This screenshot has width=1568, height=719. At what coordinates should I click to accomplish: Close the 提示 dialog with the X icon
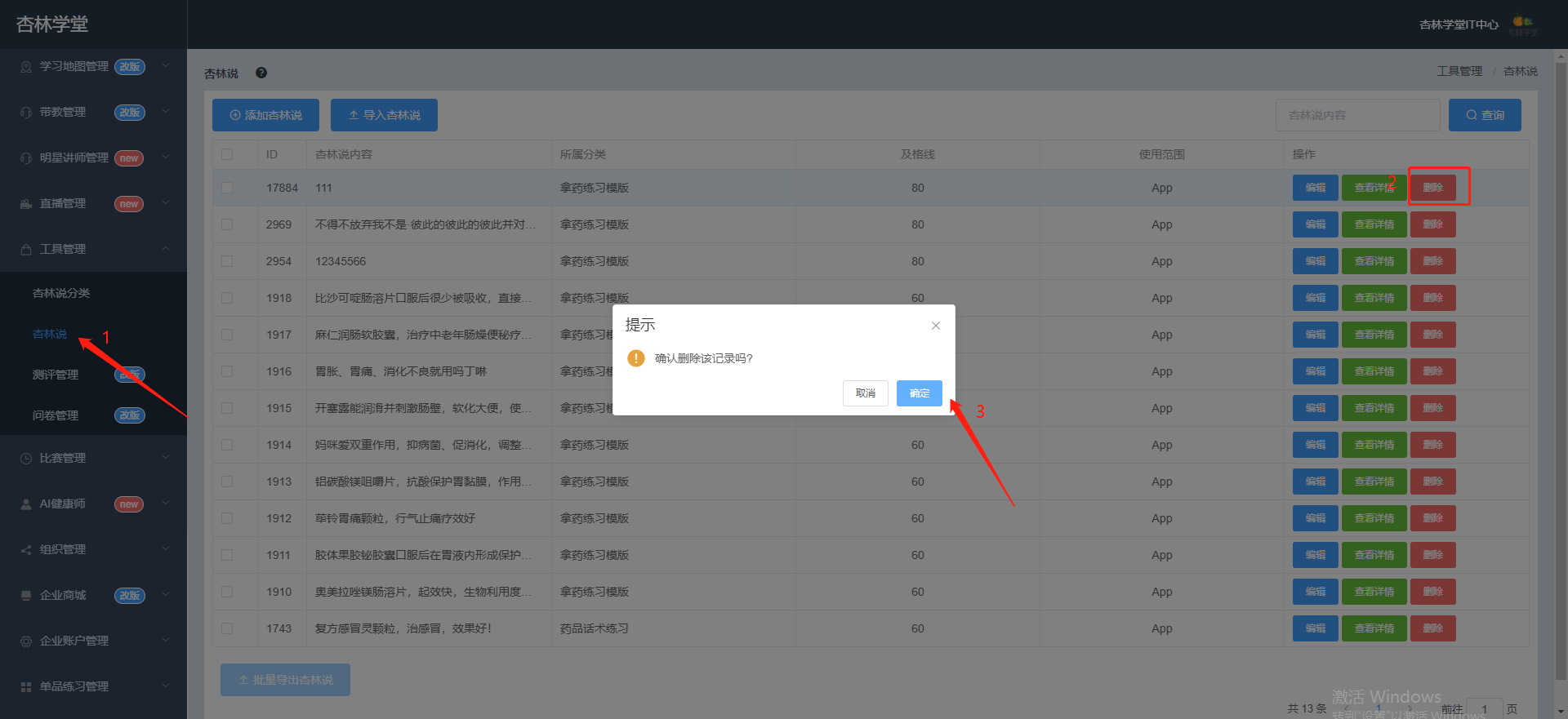click(x=936, y=326)
